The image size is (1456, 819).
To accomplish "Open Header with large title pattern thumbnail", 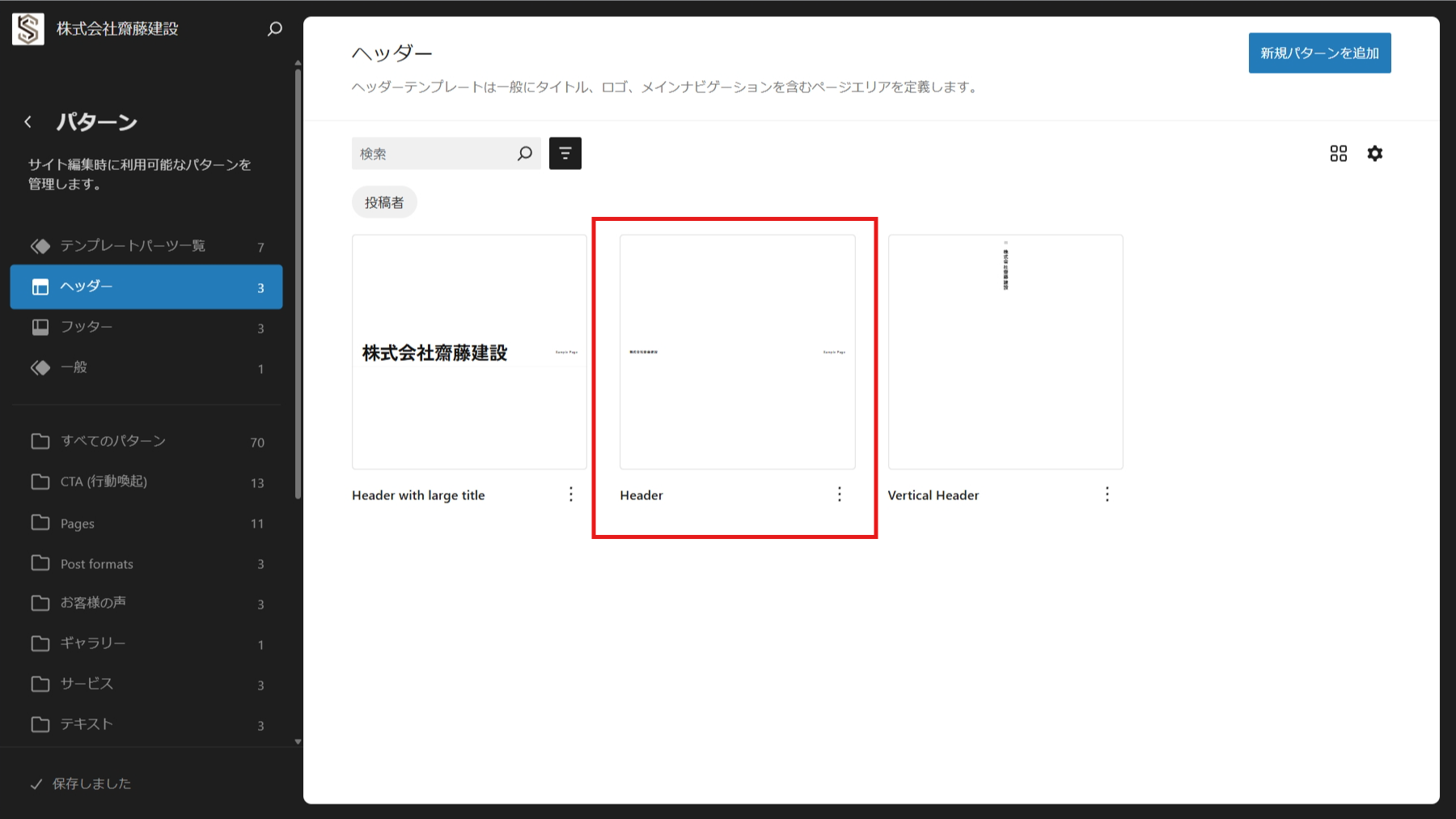I will pyautogui.click(x=469, y=352).
